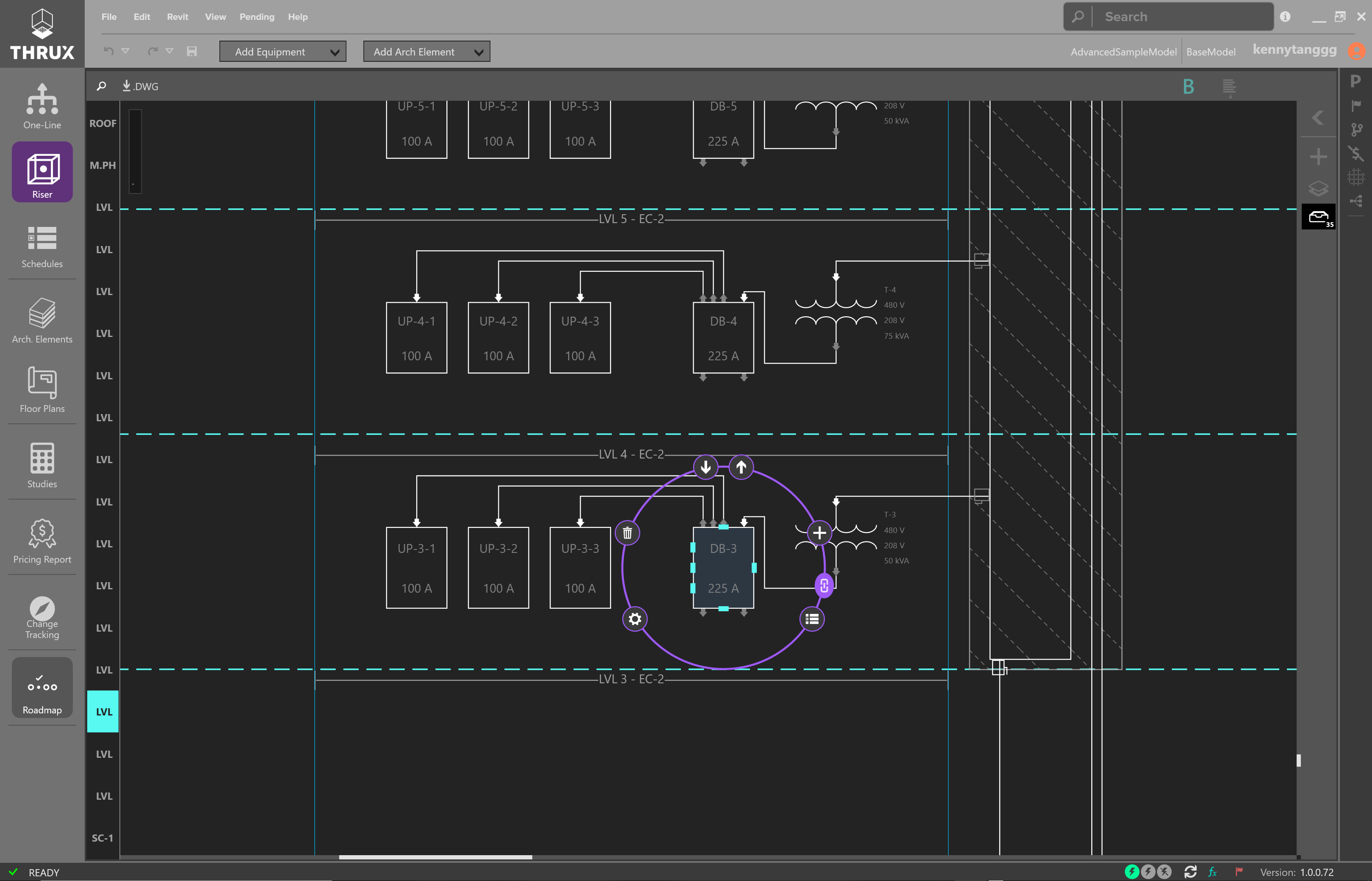
Task: Open the View menu
Action: pyautogui.click(x=215, y=17)
